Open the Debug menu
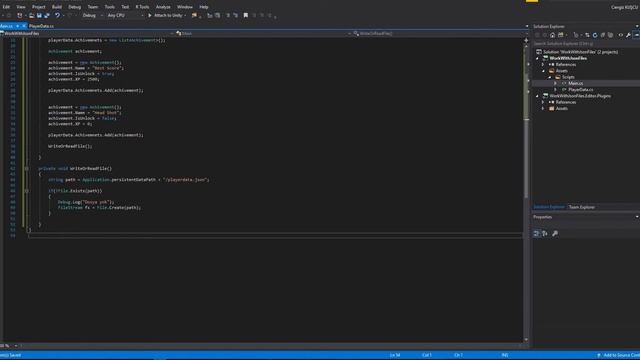 (75, 7)
